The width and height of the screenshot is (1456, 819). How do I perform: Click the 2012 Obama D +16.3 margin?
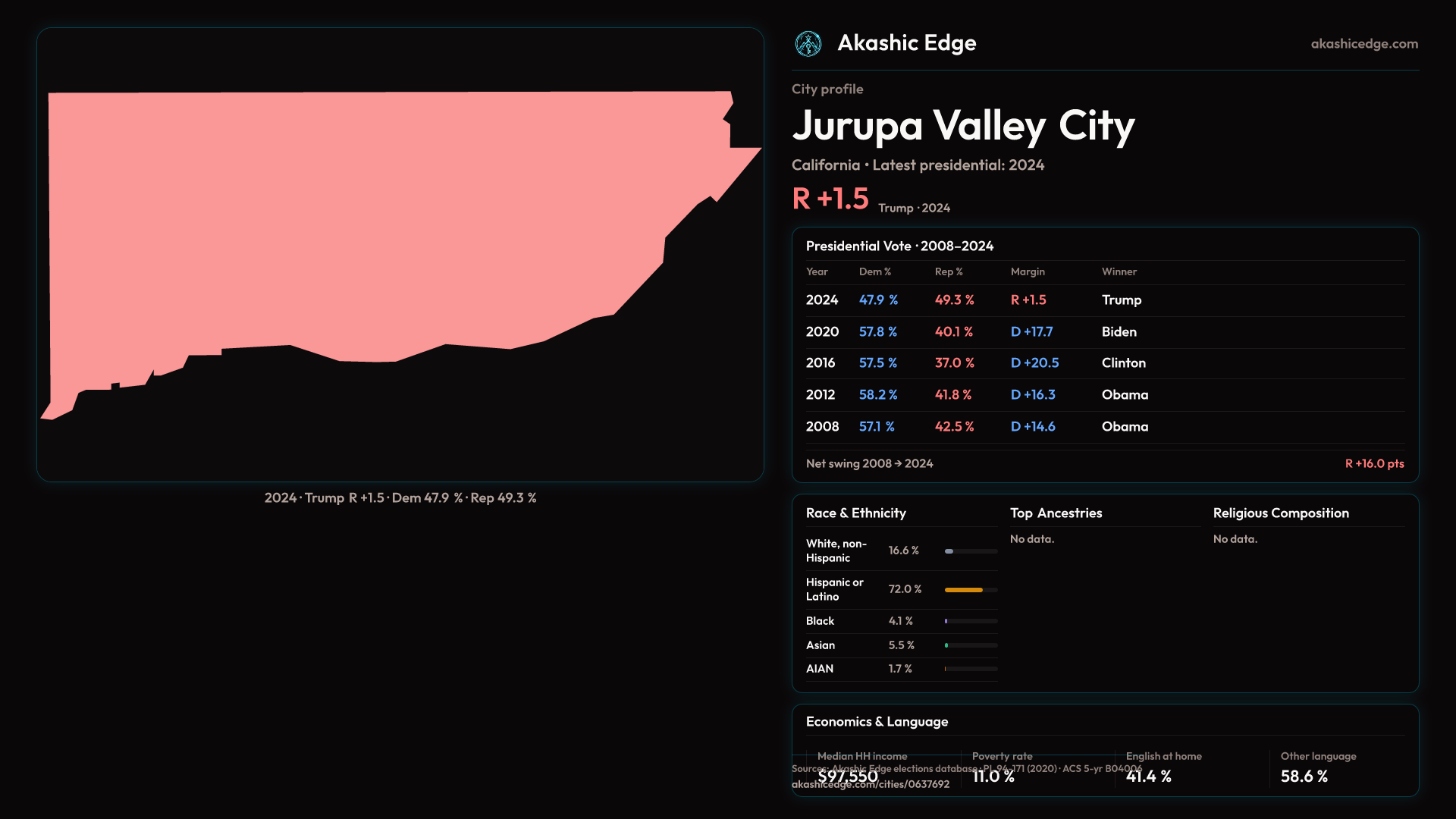point(1033,395)
